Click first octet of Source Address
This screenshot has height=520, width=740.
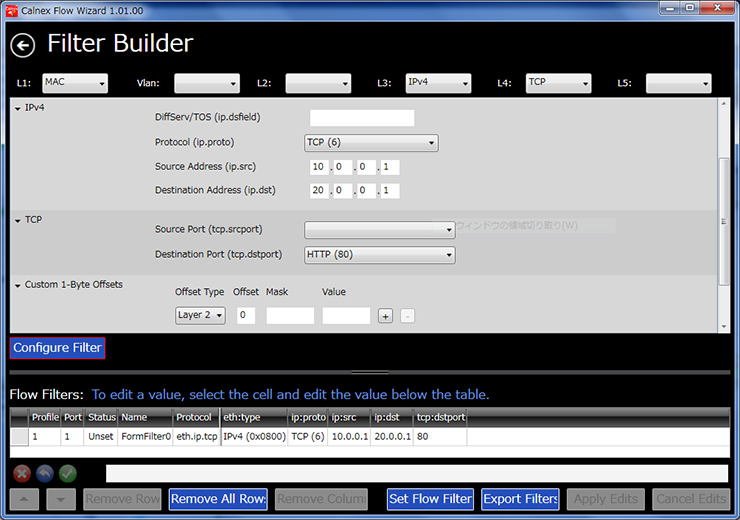tap(319, 167)
